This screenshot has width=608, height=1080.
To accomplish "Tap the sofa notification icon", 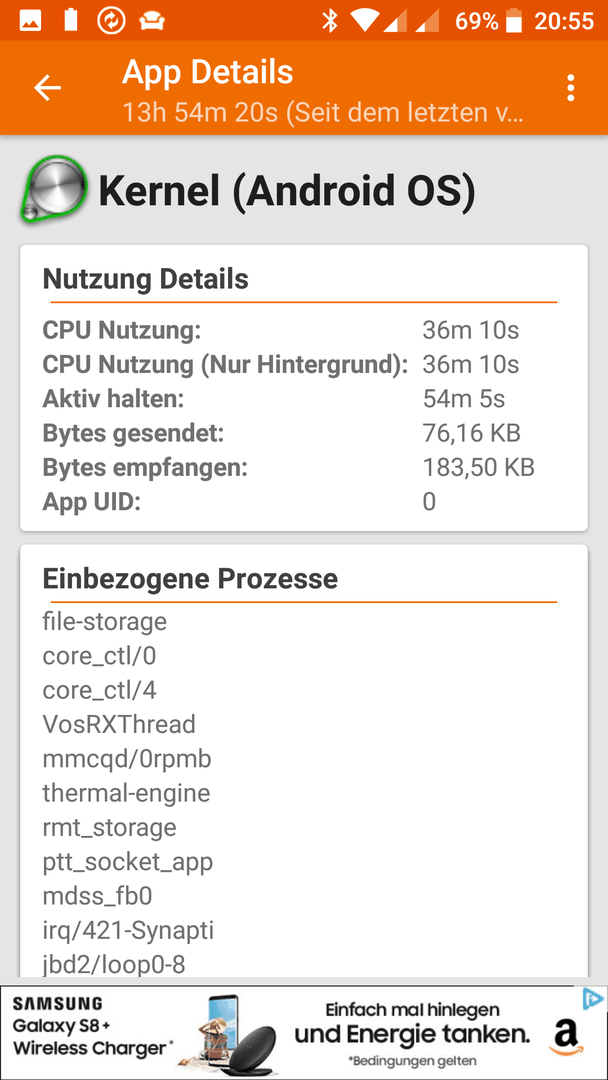I will coord(152,21).
